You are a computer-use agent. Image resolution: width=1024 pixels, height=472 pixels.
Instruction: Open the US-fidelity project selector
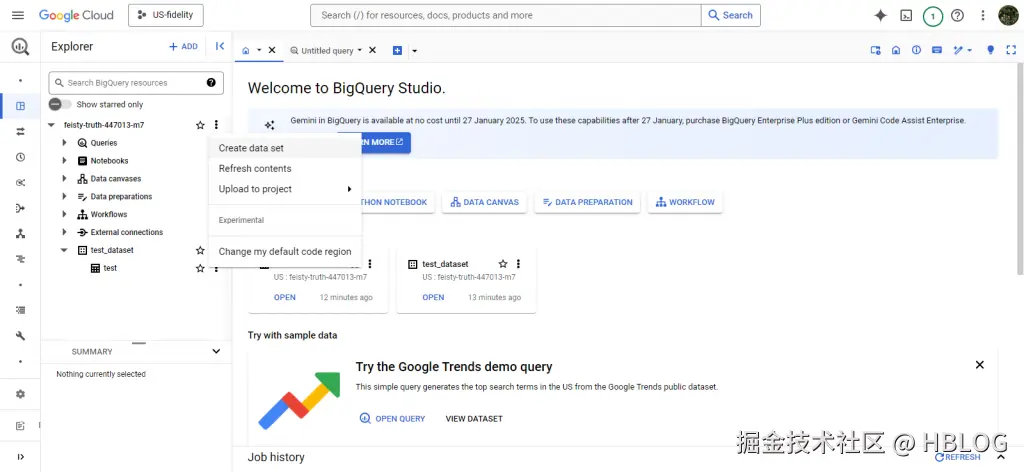[166, 15]
